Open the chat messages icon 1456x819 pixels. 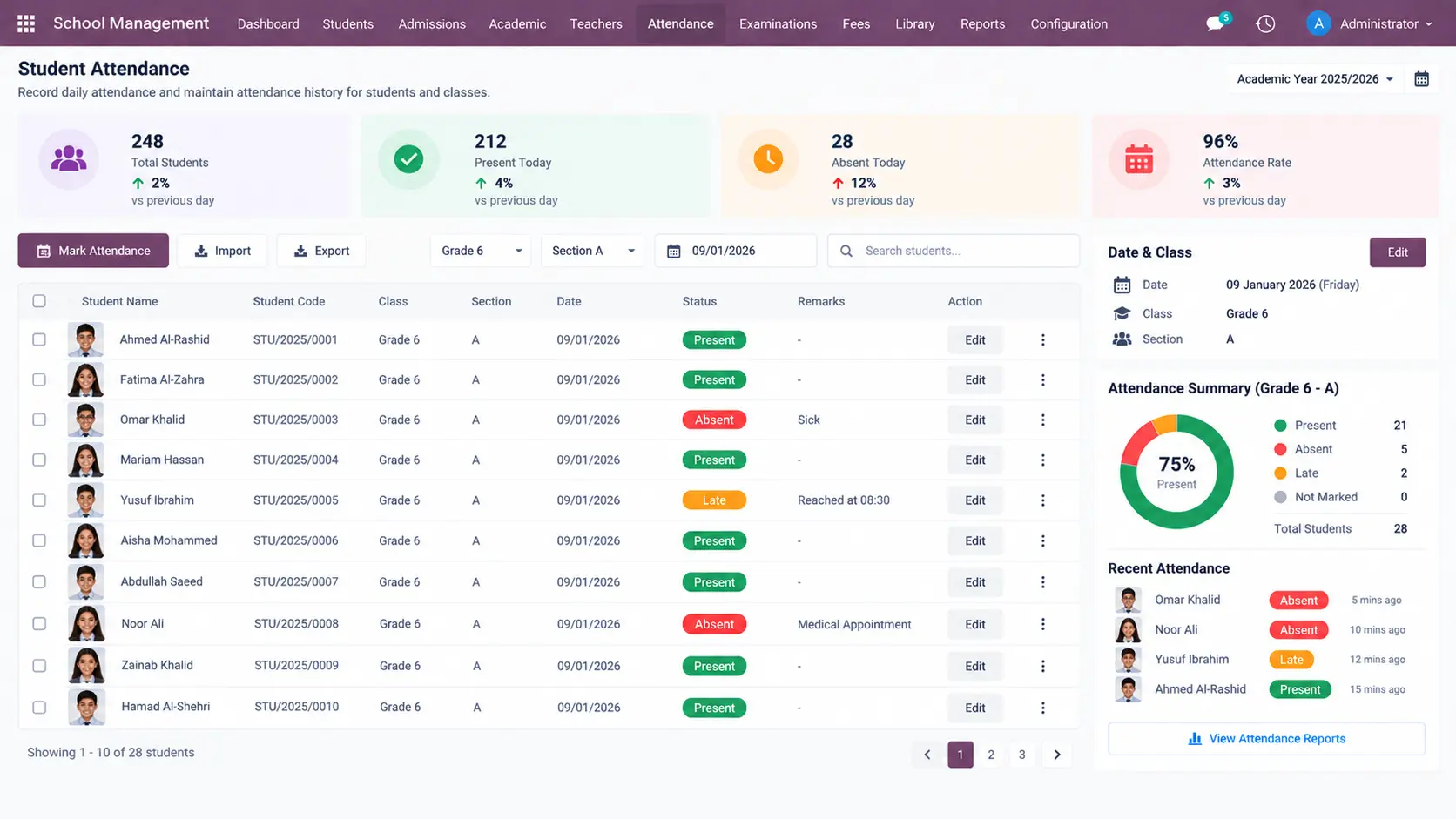[1217, 23]
